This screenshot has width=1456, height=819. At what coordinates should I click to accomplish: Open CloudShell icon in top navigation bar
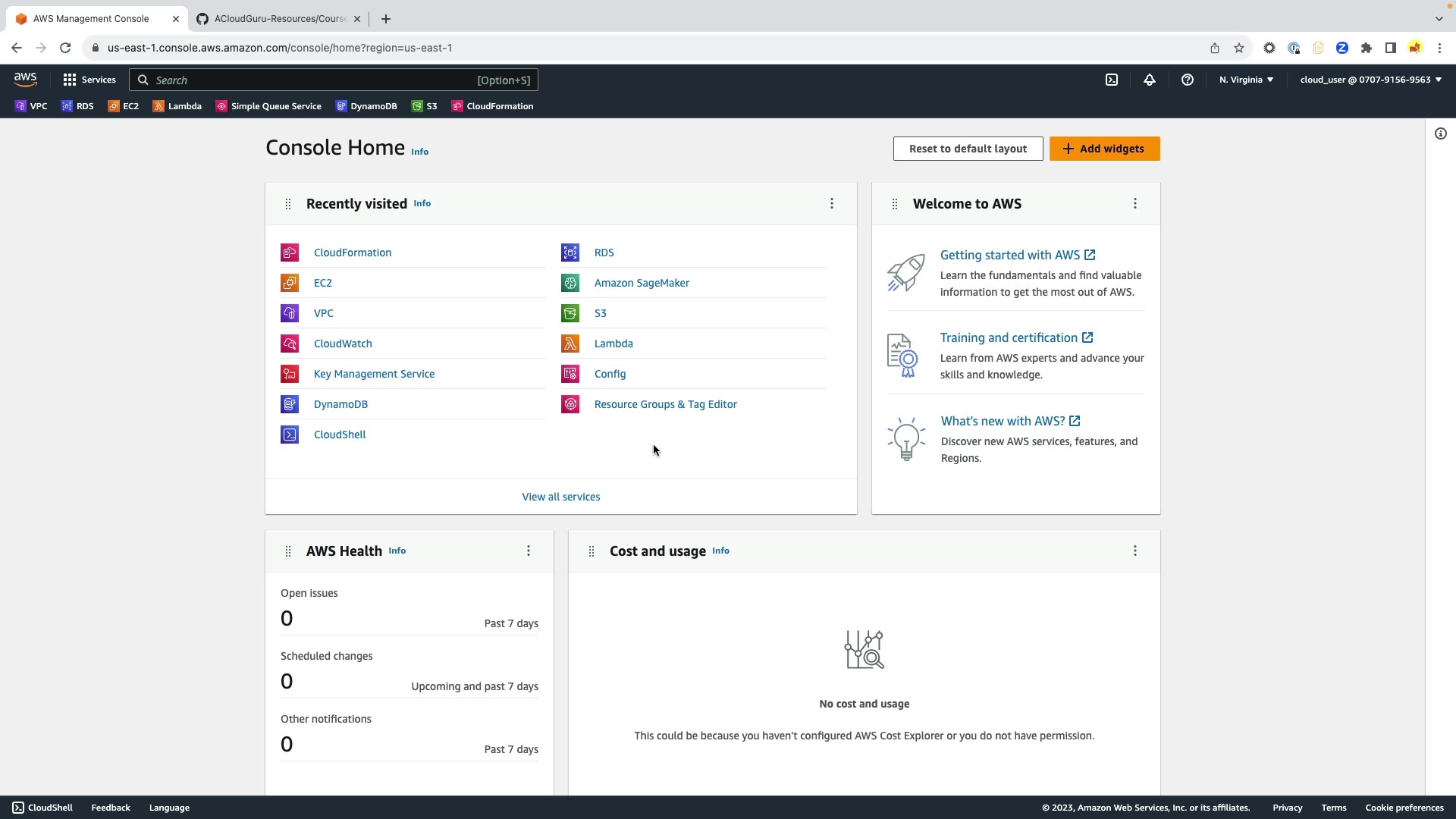tap(1112, 80)
